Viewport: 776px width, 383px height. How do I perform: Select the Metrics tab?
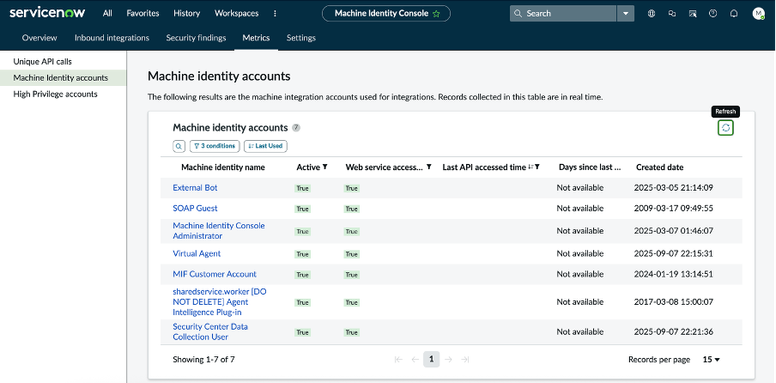pos(256,38)
